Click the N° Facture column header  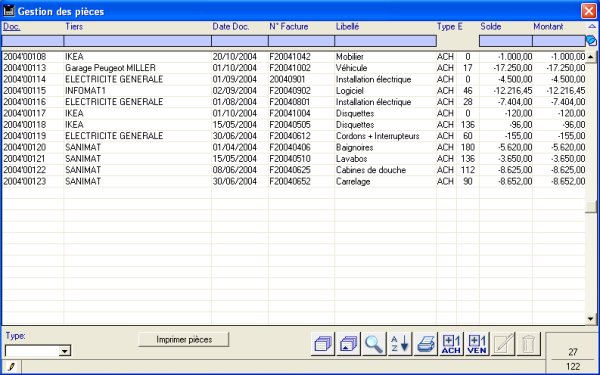tap(289, 26)
